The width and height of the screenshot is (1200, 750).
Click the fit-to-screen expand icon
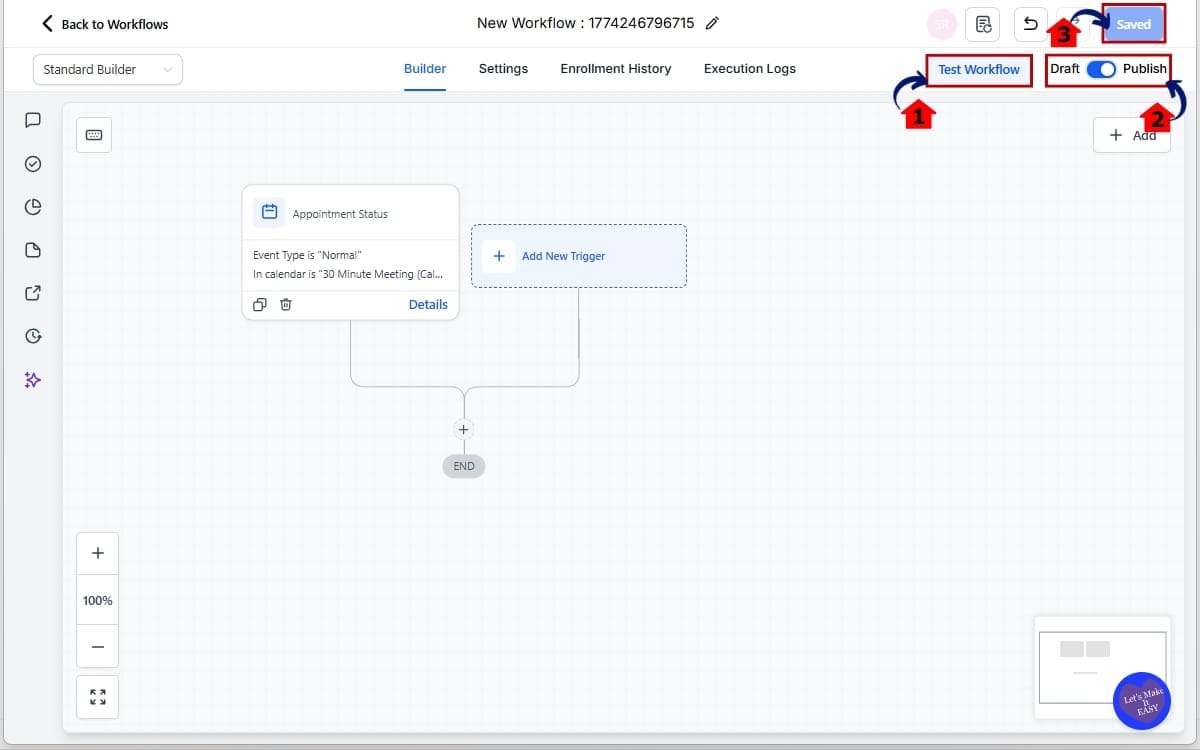[98, 697]
